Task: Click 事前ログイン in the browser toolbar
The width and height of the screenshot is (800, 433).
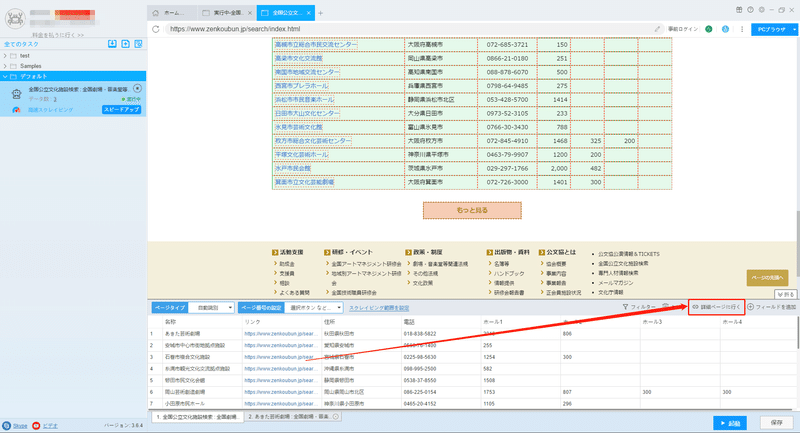Action: [x=683, y=29]
